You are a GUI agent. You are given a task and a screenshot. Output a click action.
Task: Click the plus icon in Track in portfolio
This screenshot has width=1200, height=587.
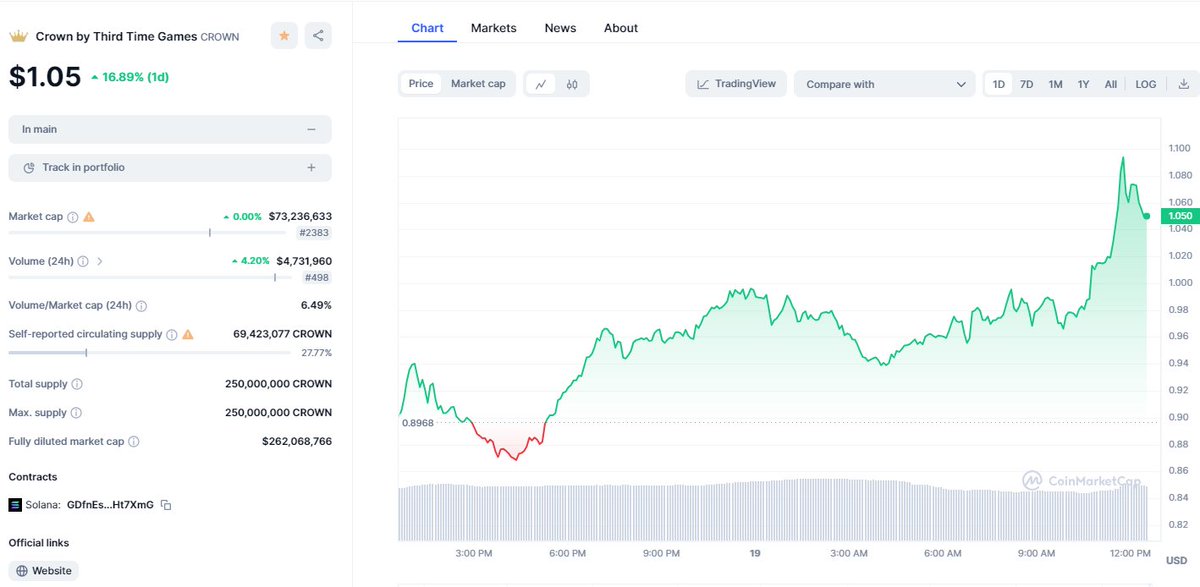(311, 168)
